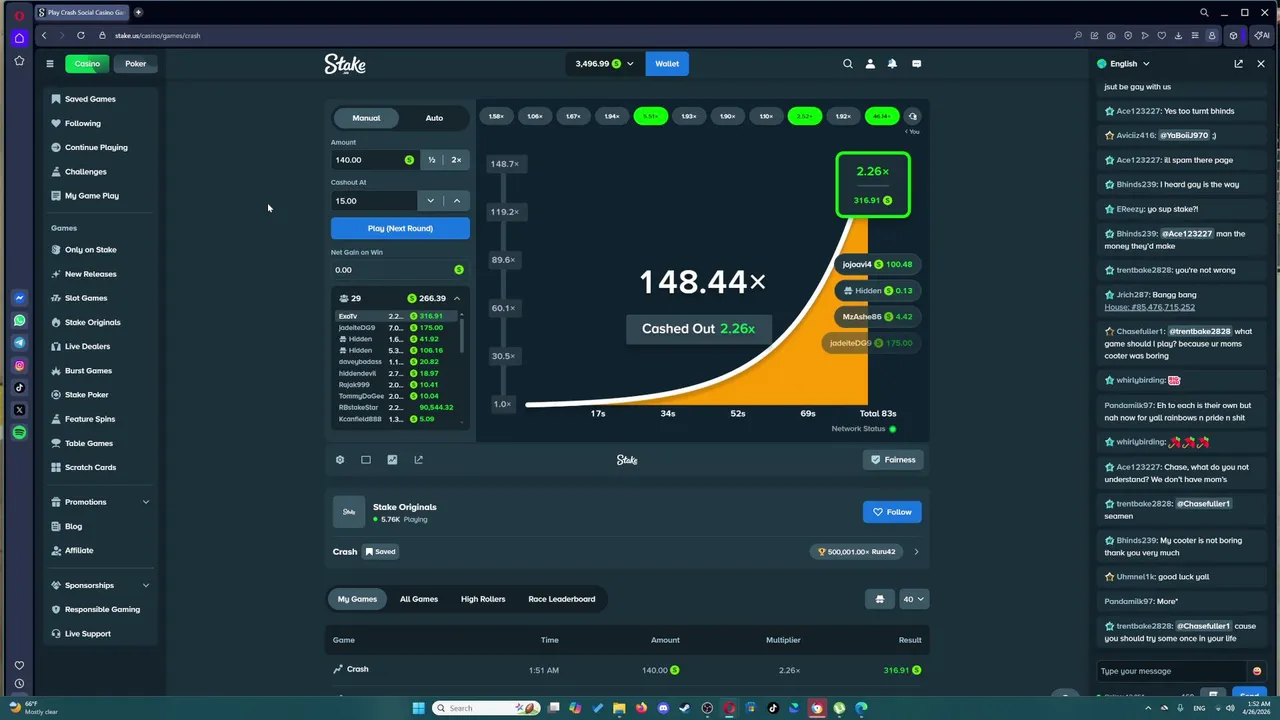Screen dimensions: 1280x720
Task: Pop out the Crash game window
Action: [x=418, y=460]
